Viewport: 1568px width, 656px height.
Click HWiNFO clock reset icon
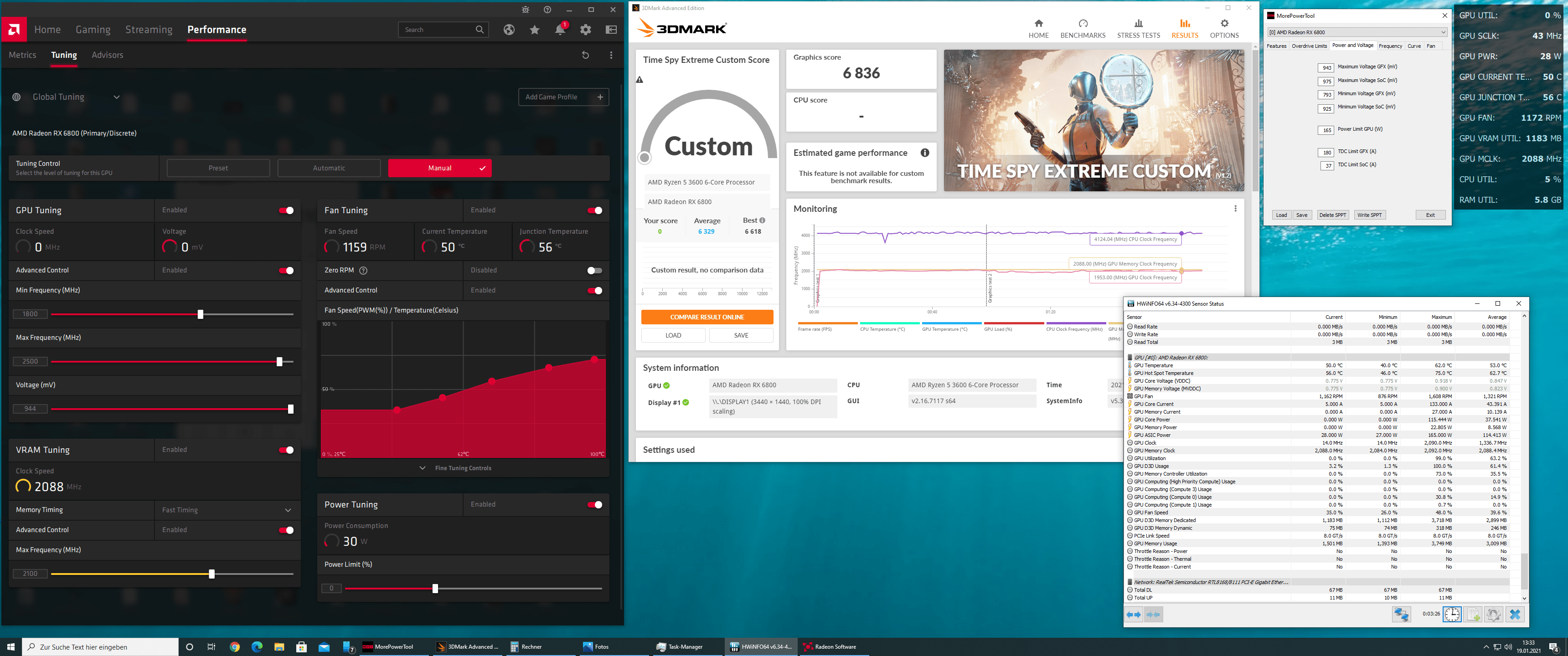[1452, 615]
